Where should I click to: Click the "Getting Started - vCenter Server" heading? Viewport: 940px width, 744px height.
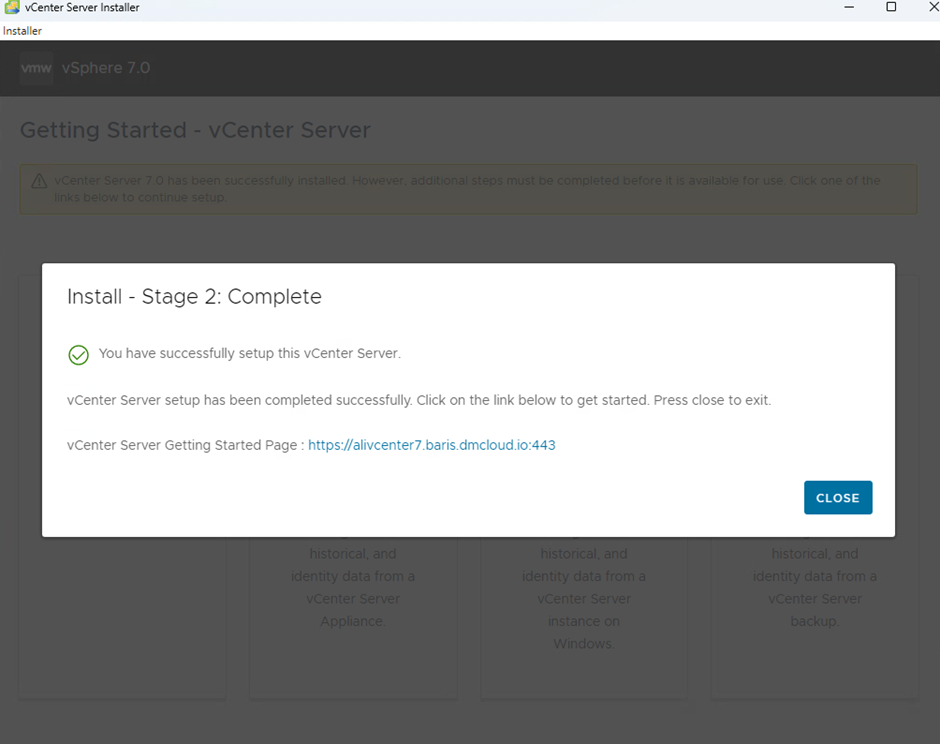[x=195, y=130]
